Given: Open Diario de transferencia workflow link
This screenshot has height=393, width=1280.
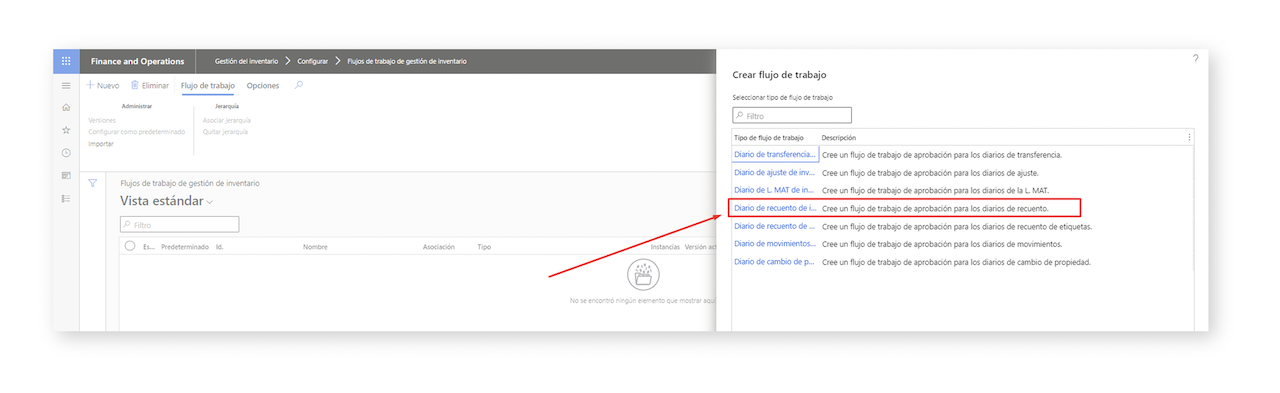Looking at the screenshot, I should [x=775, y=155].
